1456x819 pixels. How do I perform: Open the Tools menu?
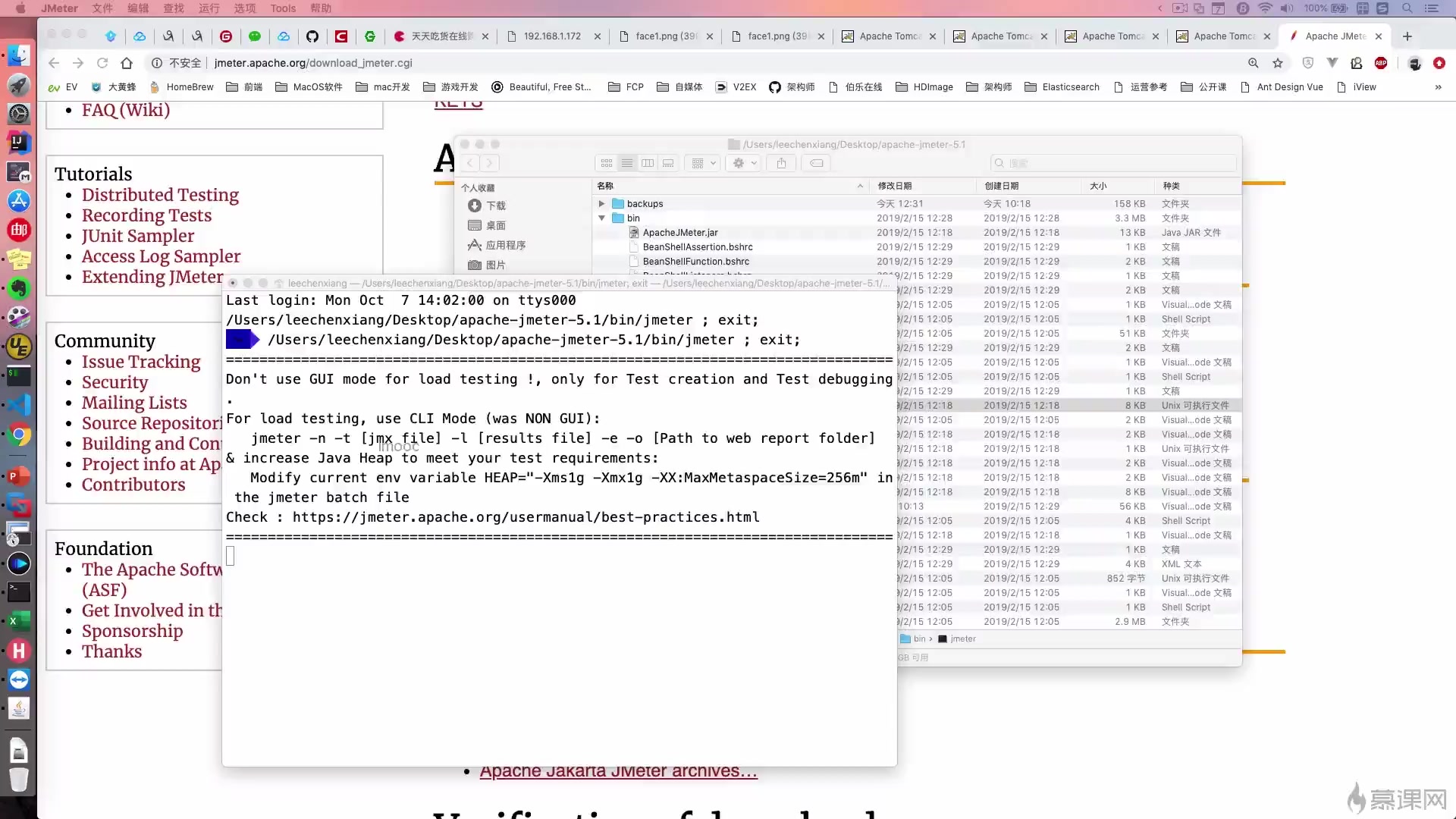(x=283, y=8)
